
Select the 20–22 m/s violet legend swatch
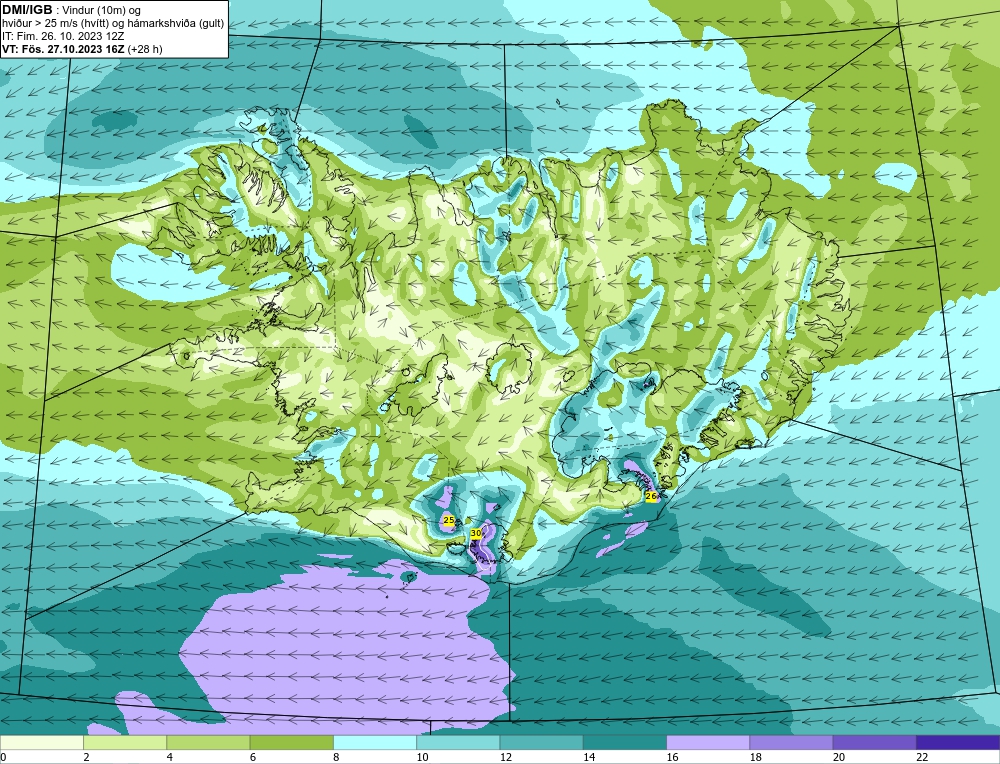pyautogui.click(x=875, y=743)
